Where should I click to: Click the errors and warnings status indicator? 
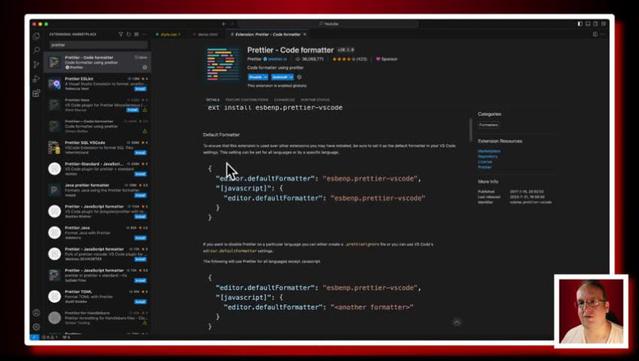click(x=49, y=337)
